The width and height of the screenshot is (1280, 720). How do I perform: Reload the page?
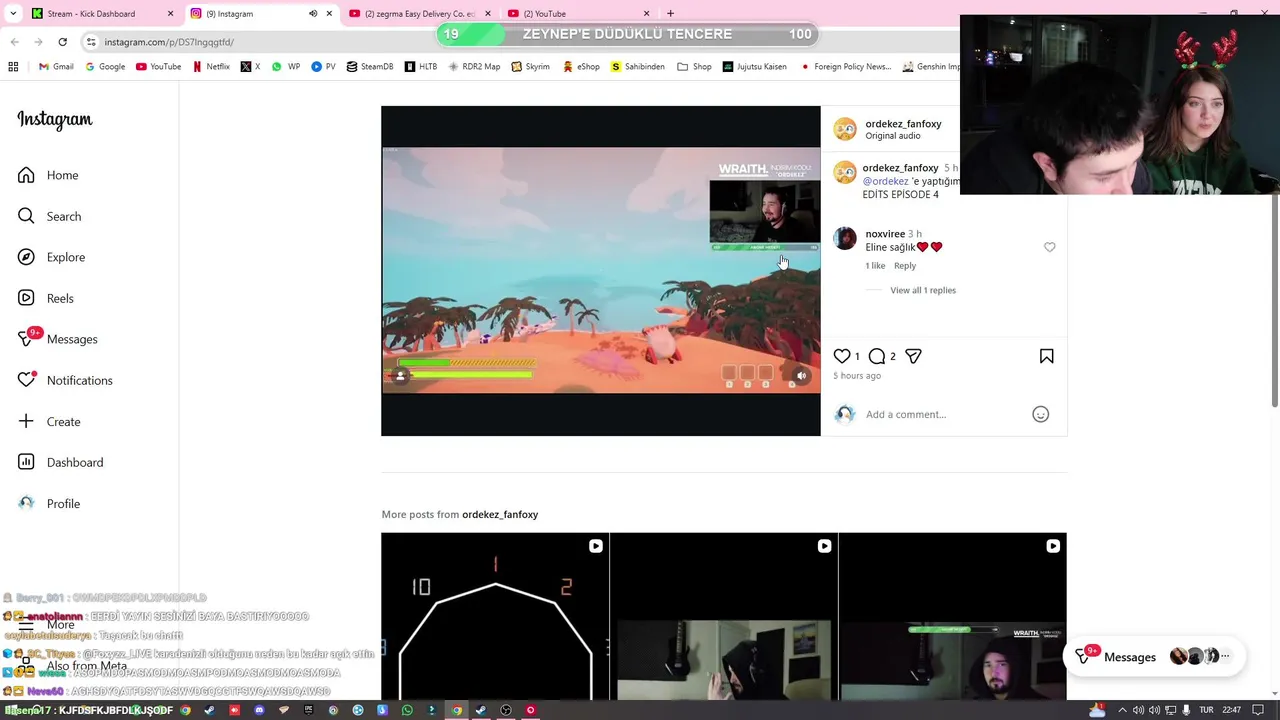click(62, 42)
